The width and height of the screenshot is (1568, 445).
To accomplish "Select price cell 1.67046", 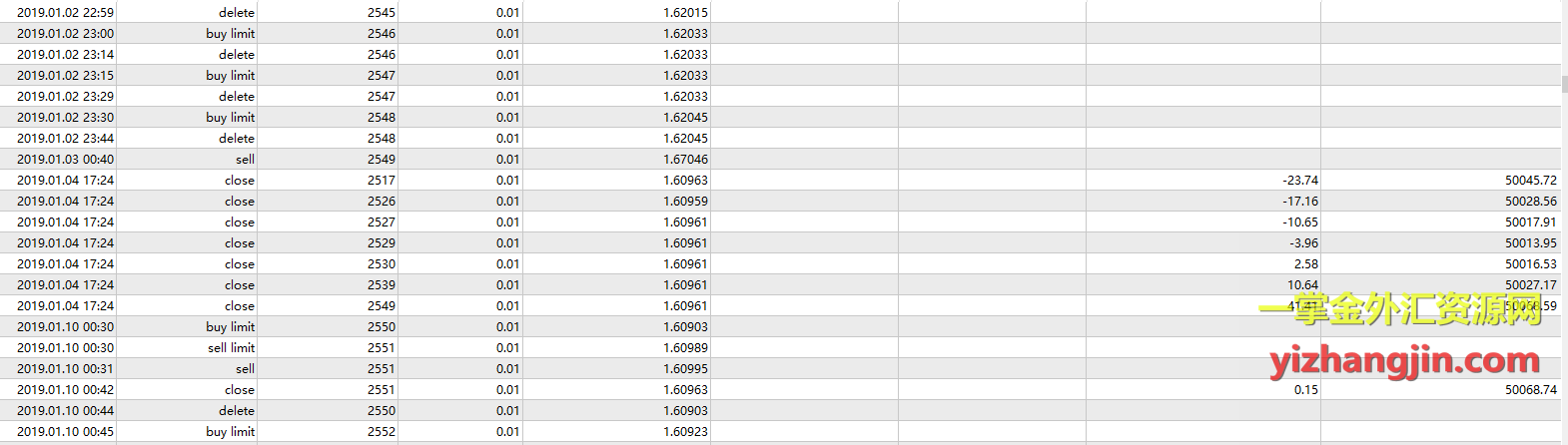I will coord(685,160).
